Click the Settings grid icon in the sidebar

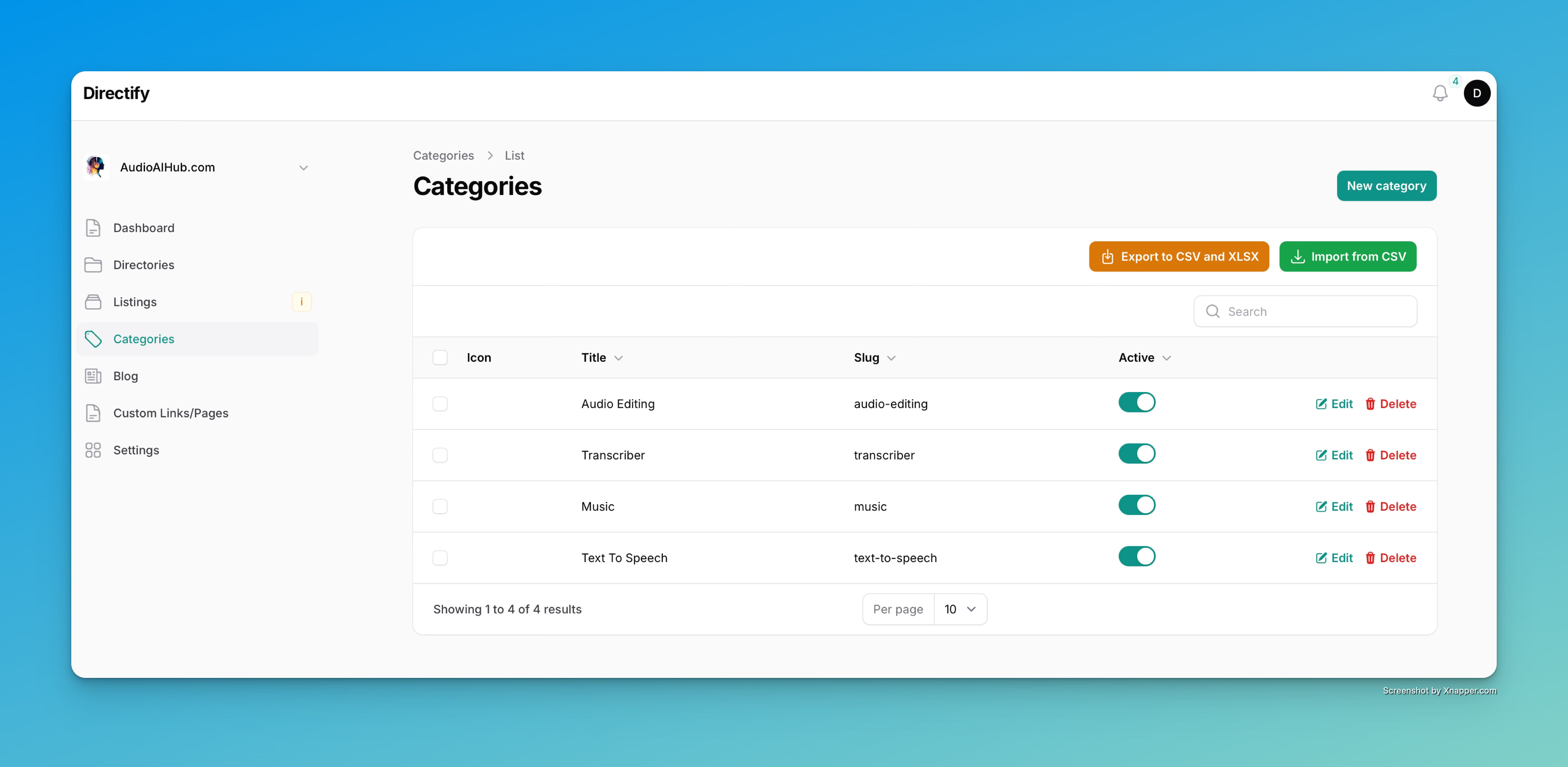coord(93,450)
